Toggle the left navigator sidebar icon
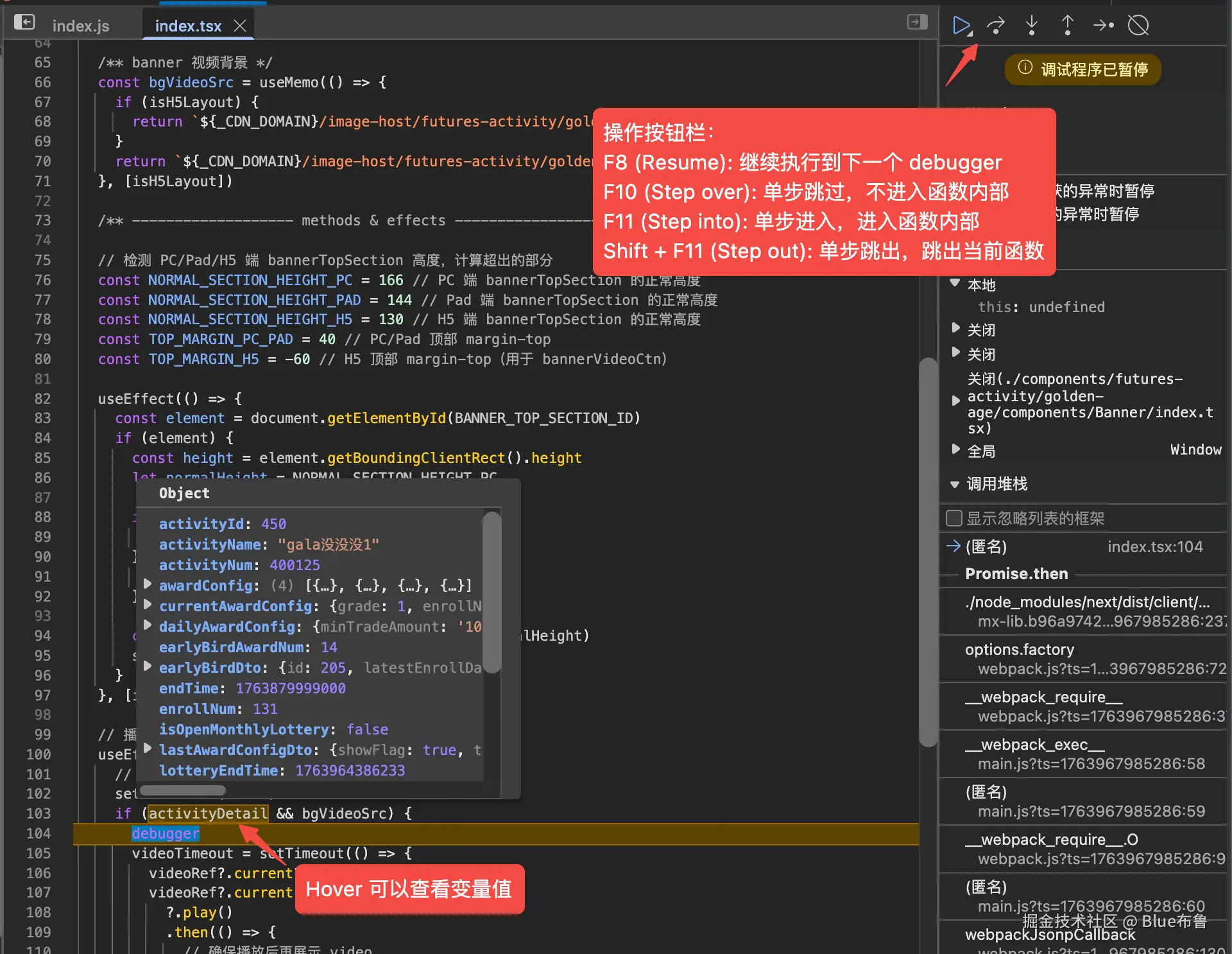Screen dimensions: 1232x954 (x=24, y=22)
